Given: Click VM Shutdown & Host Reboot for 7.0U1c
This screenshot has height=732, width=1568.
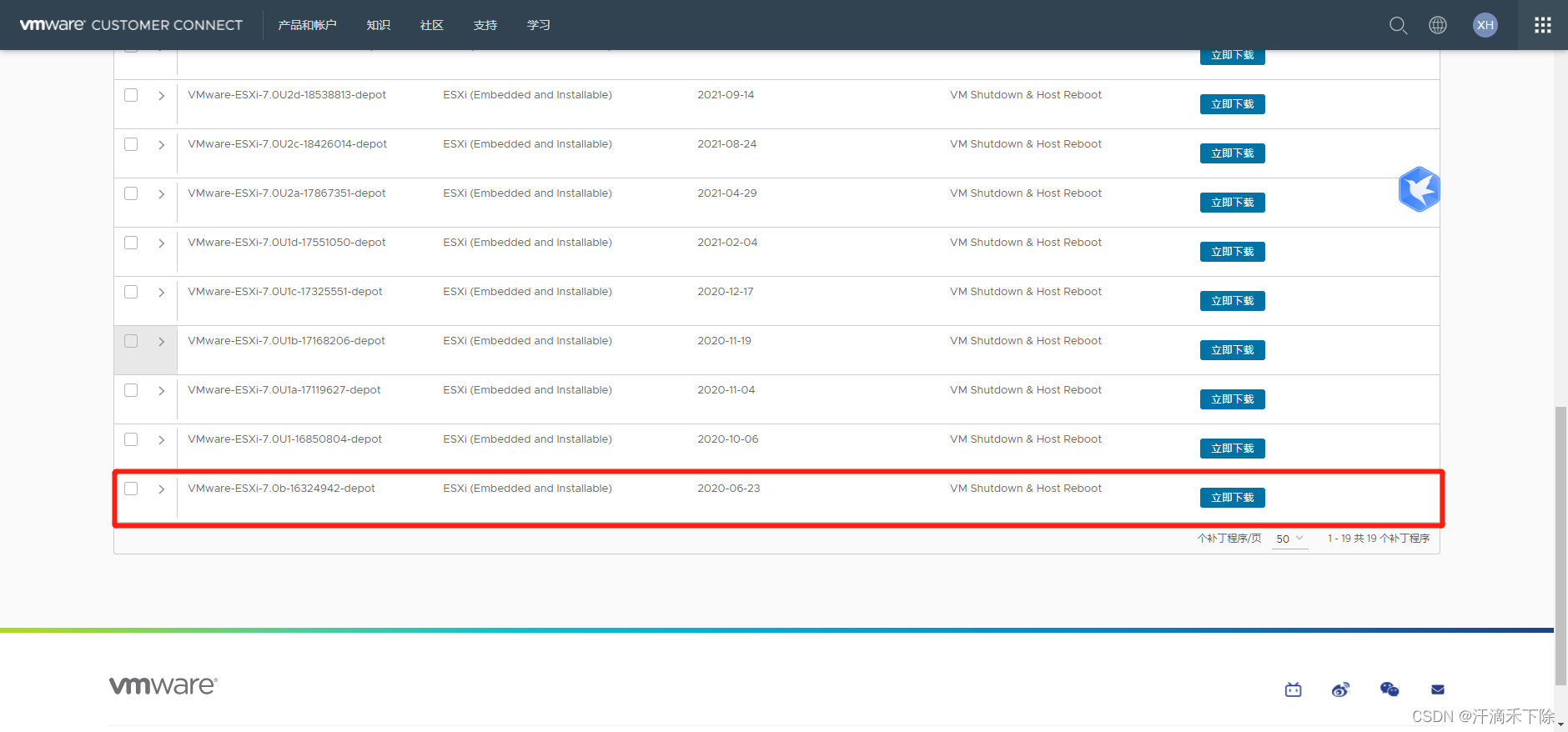Looking at the screenshot, I should point(1026,292).
